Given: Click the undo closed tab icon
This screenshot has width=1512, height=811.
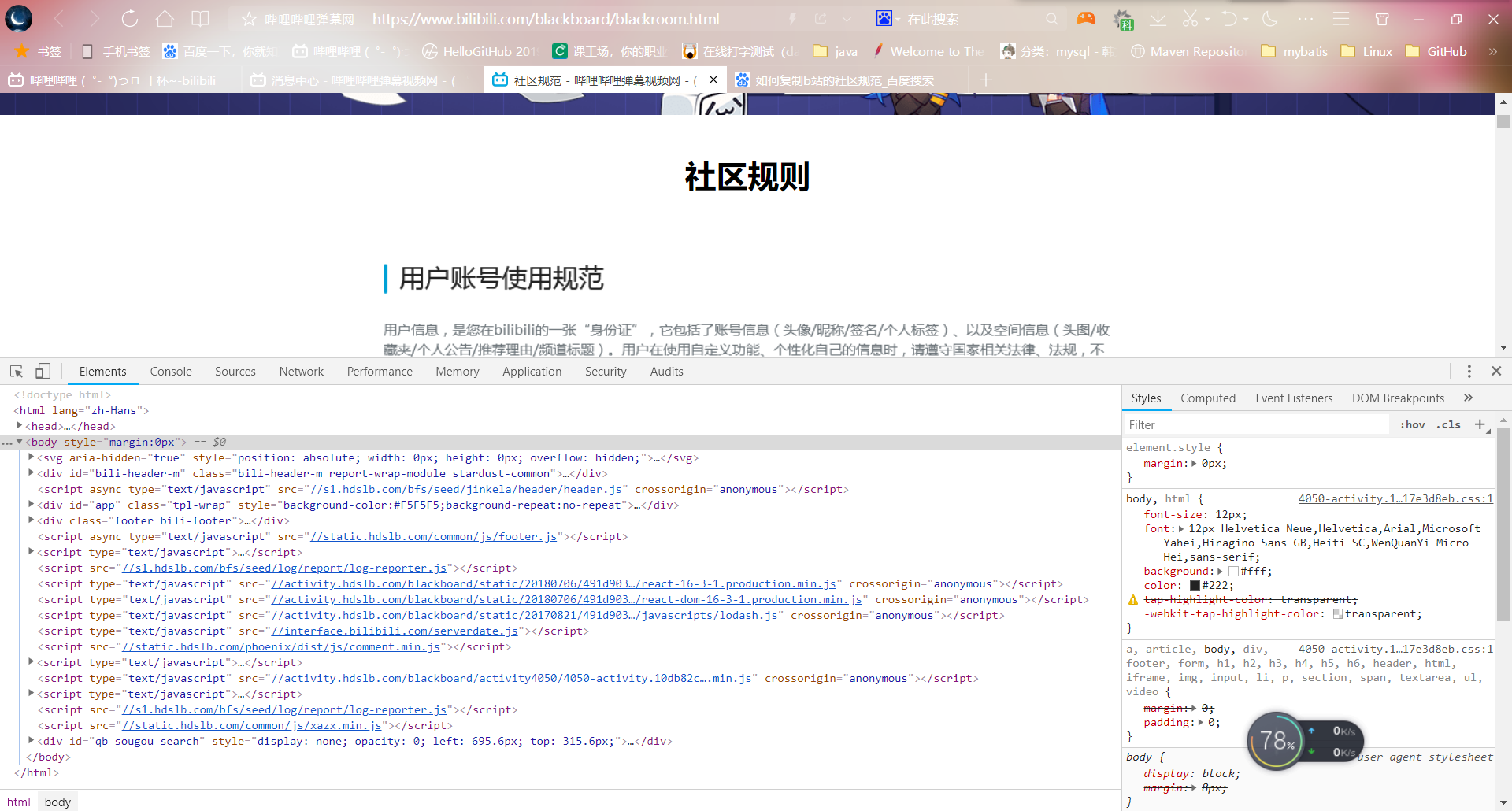Looking at the screenshot, I should pyautogui.click(x=1230, y=18).
